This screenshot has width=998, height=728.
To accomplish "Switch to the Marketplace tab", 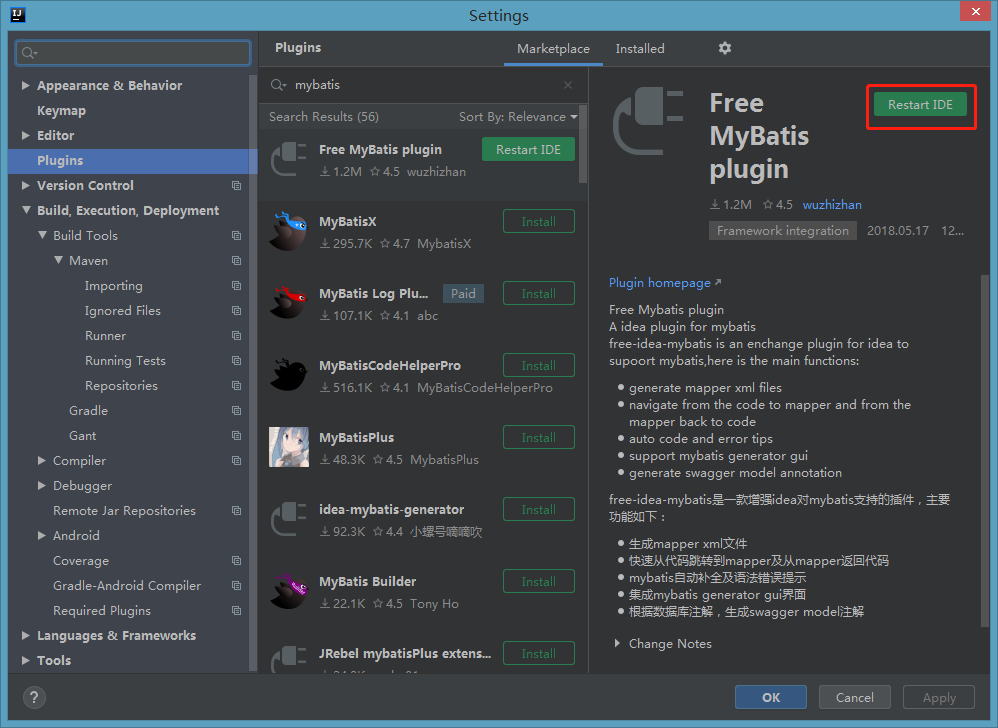I will pos(553,49).
